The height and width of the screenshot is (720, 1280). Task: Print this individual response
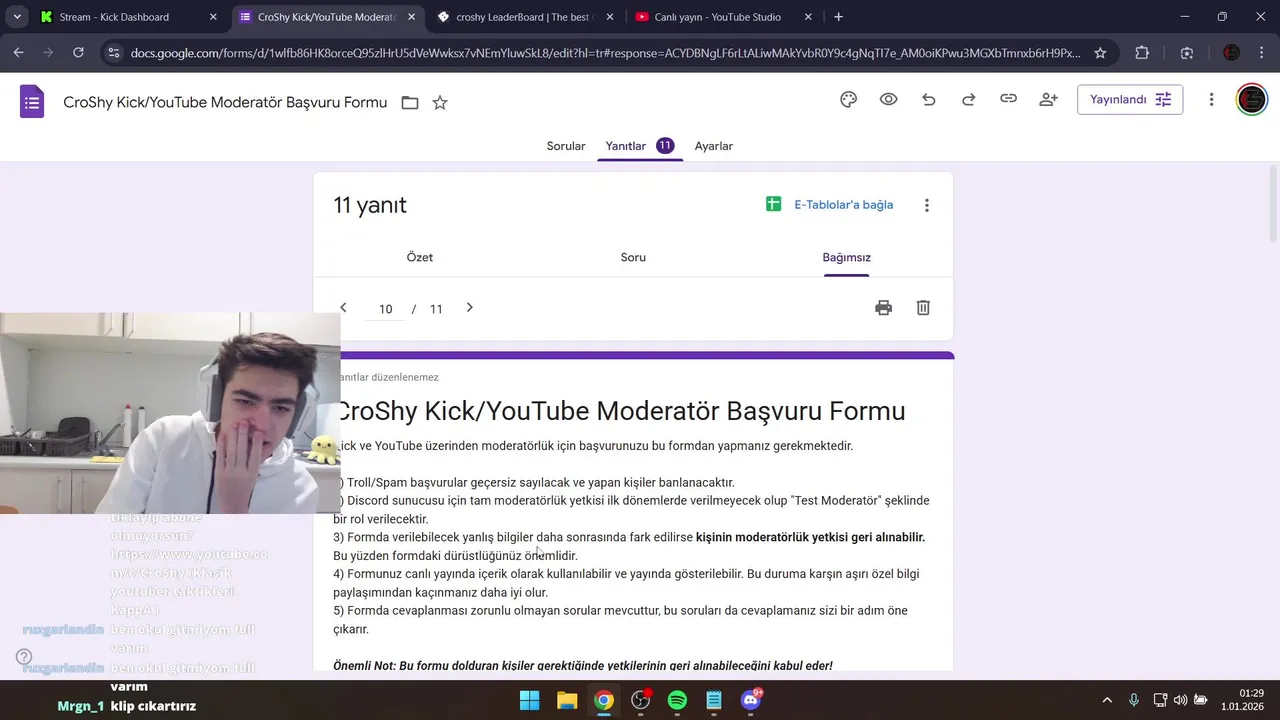(x=883, y=308)
